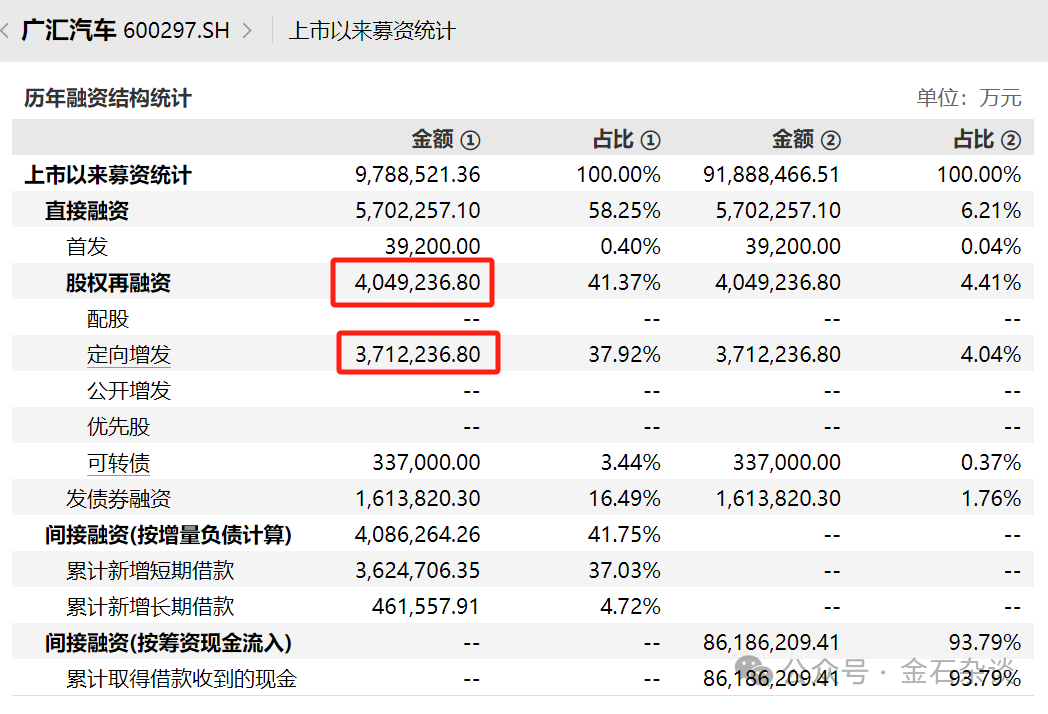Click the 3.44% cell in 可转债 row
The image size is (1048, 714).
pyautogui.click(x=630, y=463)
